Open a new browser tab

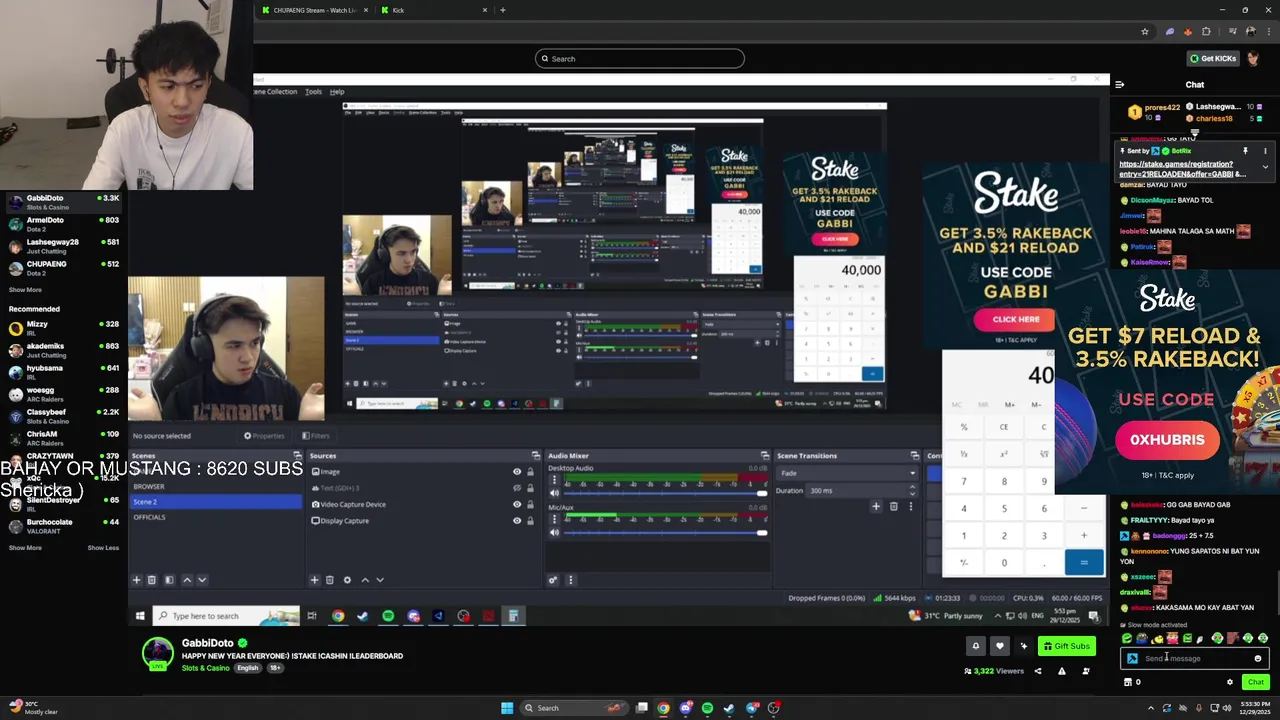pos(502,10)
